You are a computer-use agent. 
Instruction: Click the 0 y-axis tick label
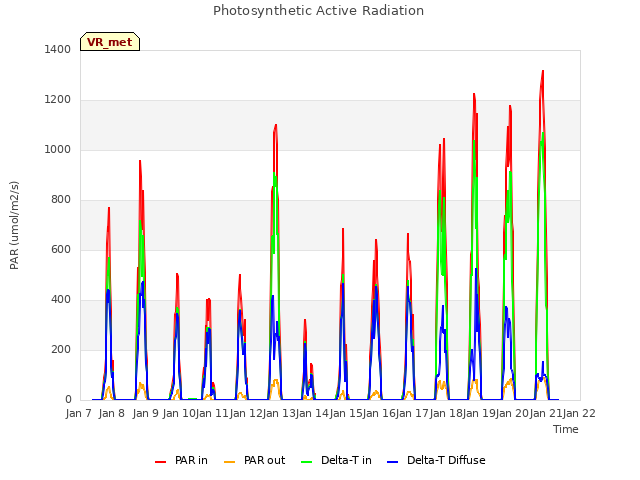click(68, 400)
